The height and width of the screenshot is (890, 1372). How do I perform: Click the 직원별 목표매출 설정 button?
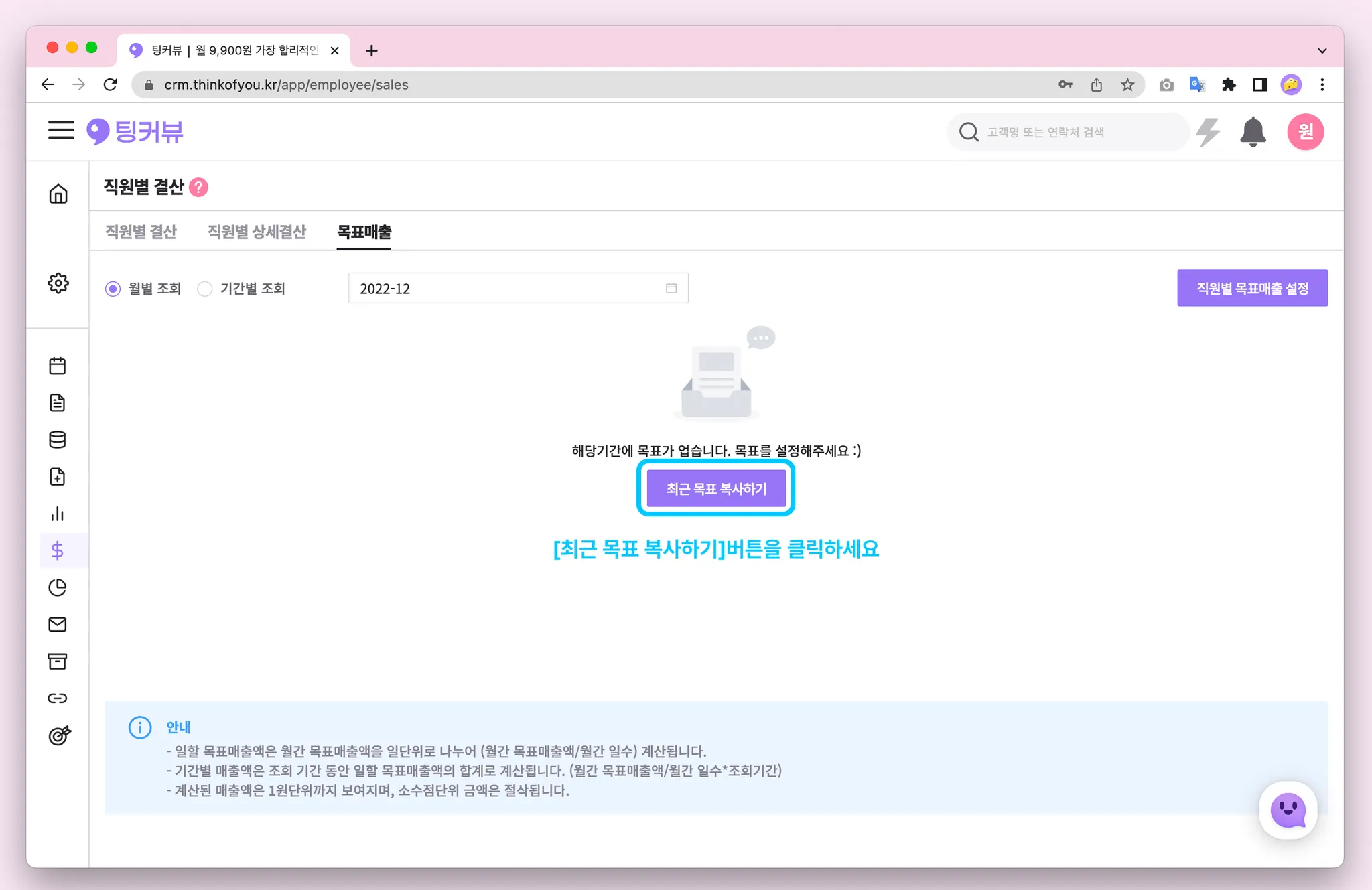(1251, 289)
